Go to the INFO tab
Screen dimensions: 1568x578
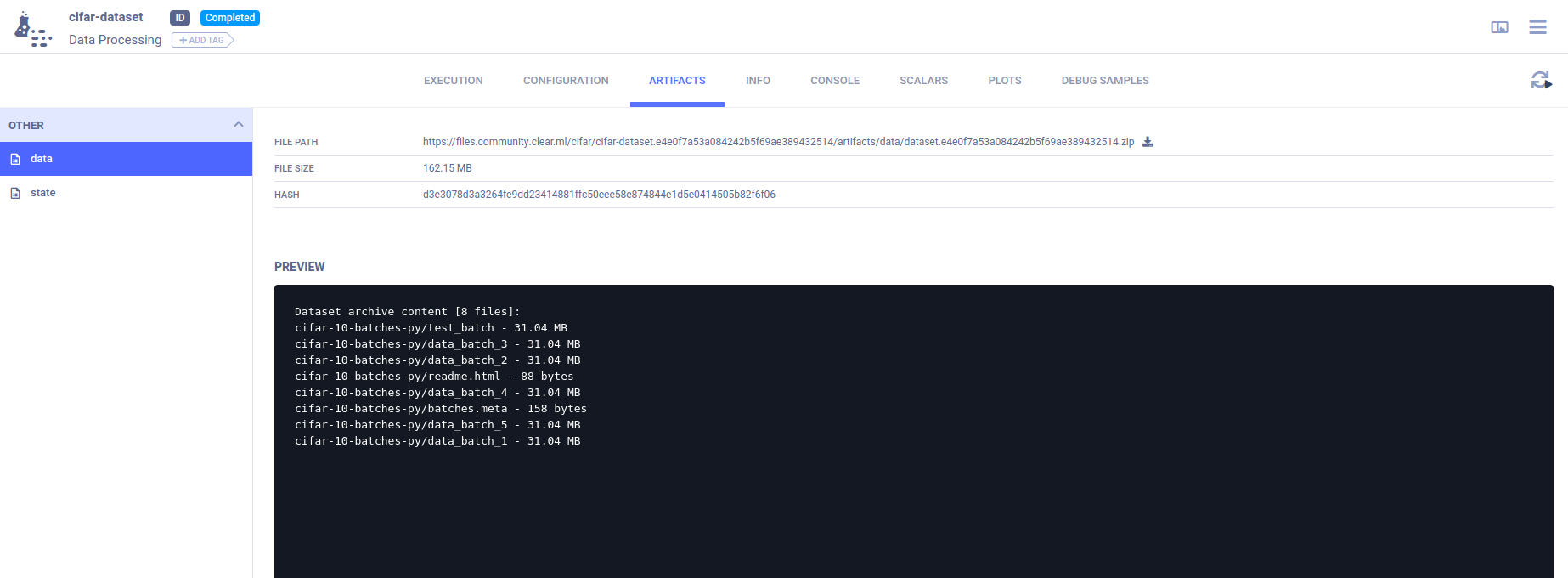pos(758,81)
